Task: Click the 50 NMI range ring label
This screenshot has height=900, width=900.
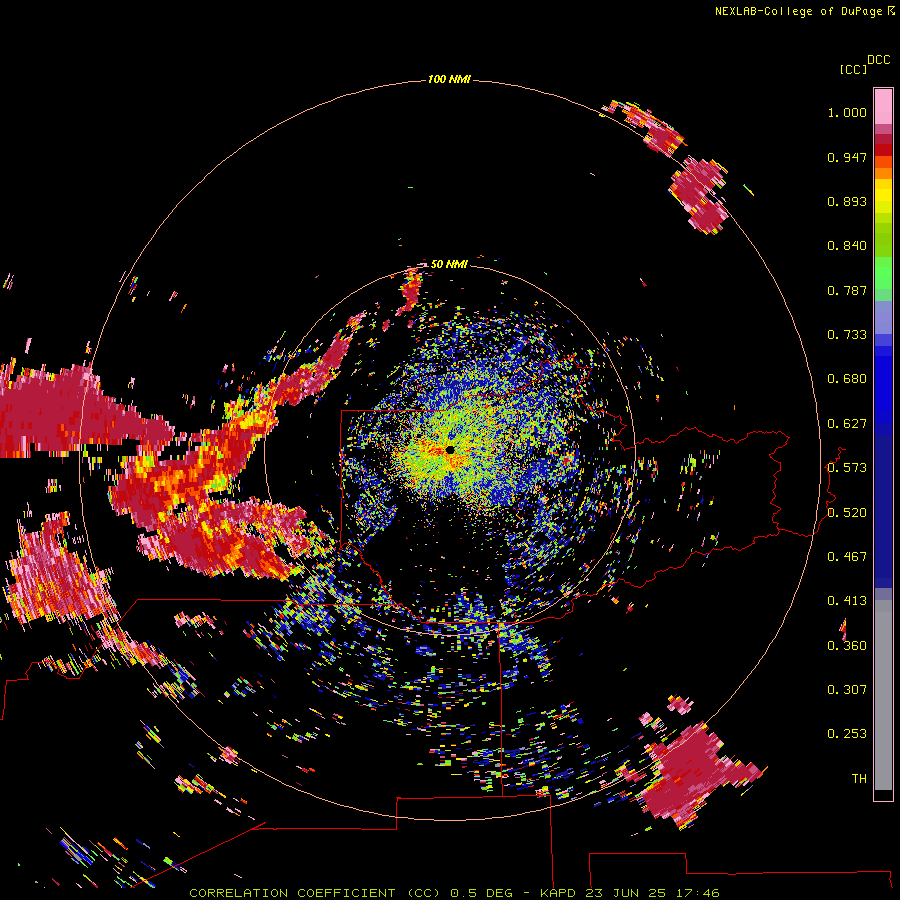Action: tap(449, 264)
